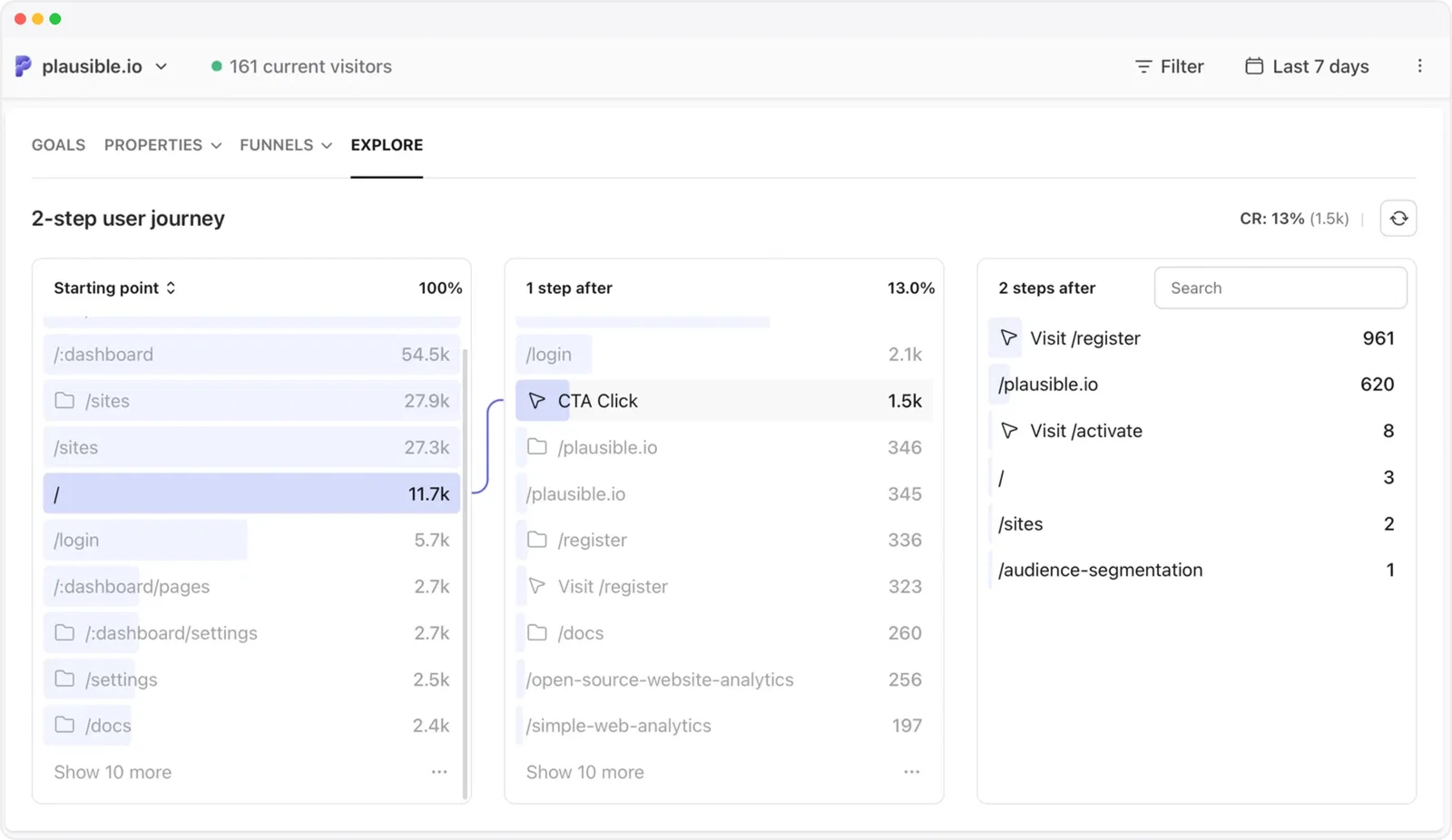1452x840 pixels.
Task: Click cursor icon of Visit /activate row
Action: [1009, 430]
